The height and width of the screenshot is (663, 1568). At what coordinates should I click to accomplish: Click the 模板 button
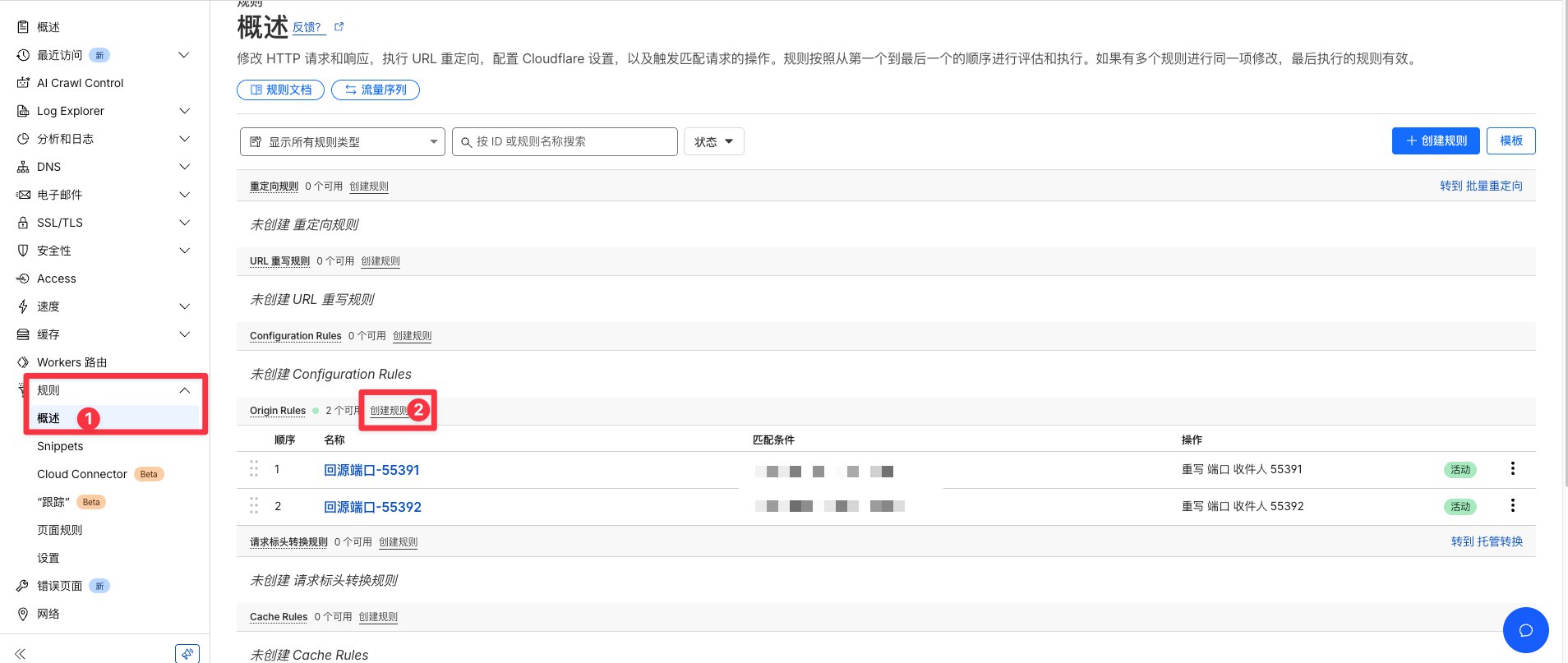pos(1511,140)
